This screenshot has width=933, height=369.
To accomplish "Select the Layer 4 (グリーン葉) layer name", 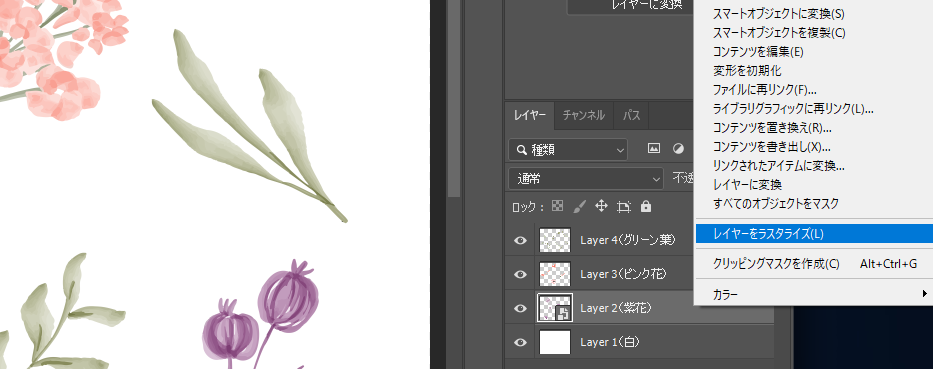I will coord(628,240).
